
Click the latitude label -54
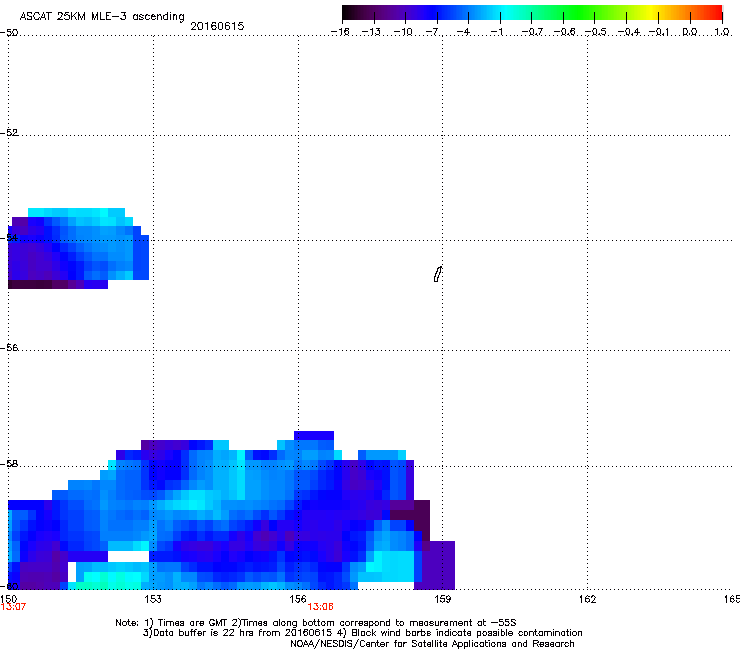pyautogui.click(x=9, y=237)
